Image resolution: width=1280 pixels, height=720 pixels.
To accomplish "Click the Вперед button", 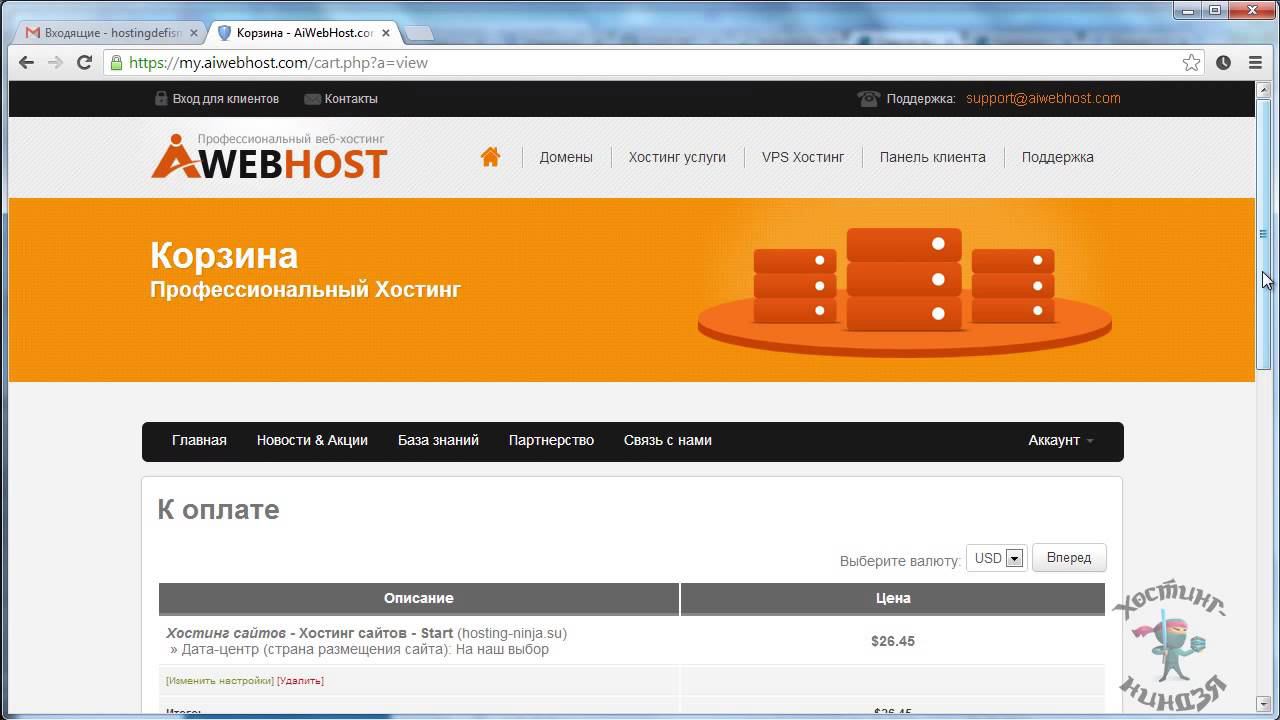I will point(1069,557).
